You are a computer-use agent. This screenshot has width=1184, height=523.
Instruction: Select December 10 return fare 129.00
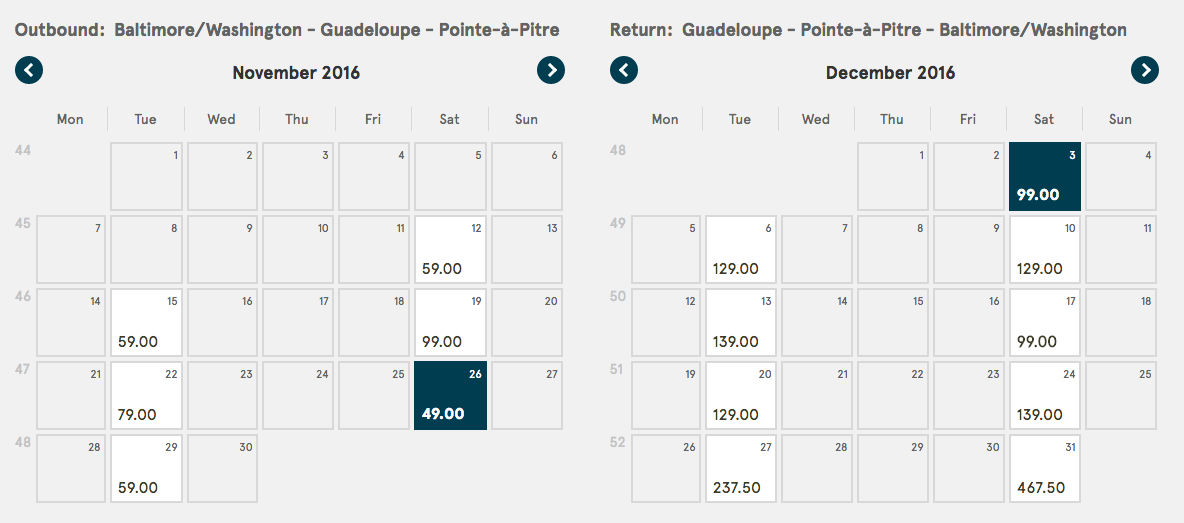1045,249
